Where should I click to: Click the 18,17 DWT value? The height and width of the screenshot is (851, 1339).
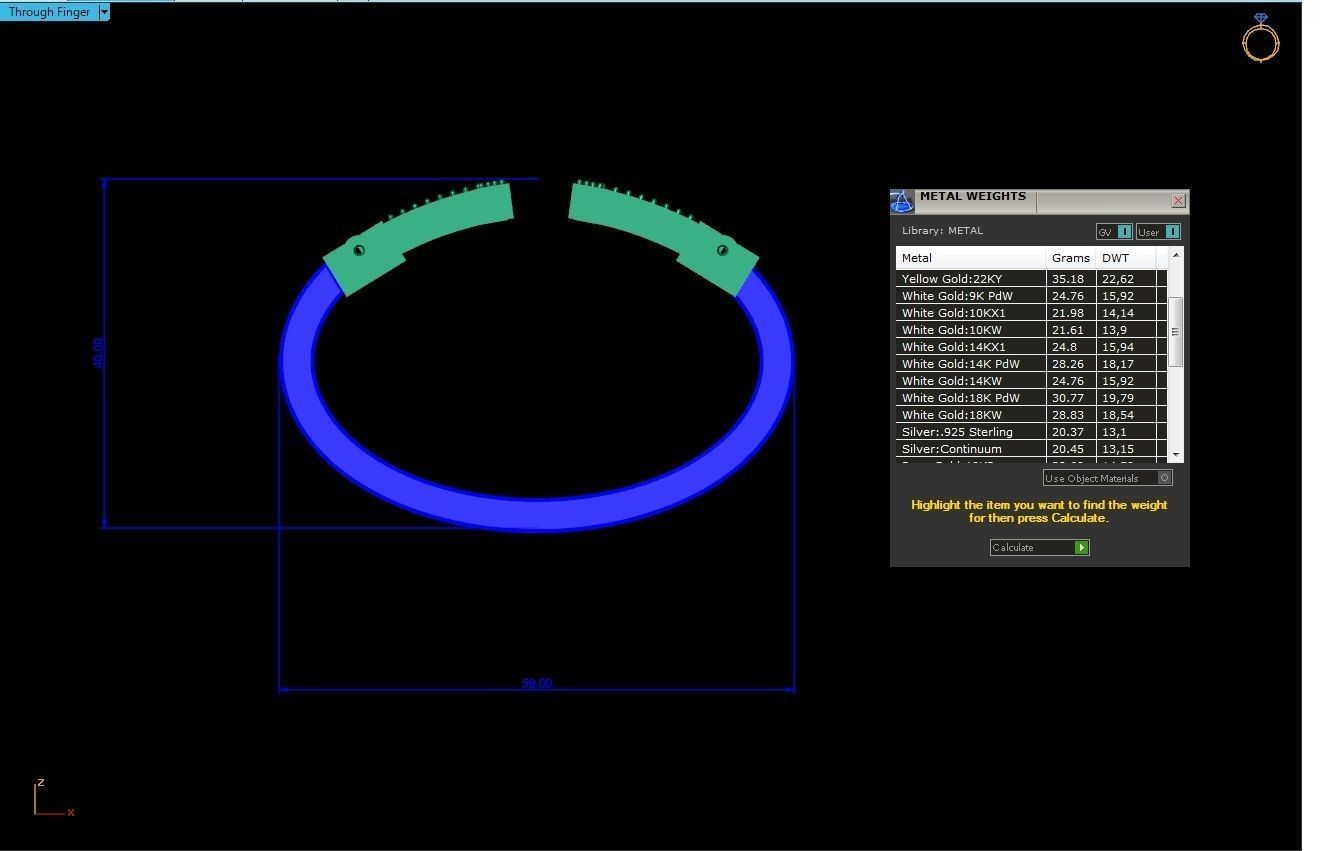click(1118, 364)
